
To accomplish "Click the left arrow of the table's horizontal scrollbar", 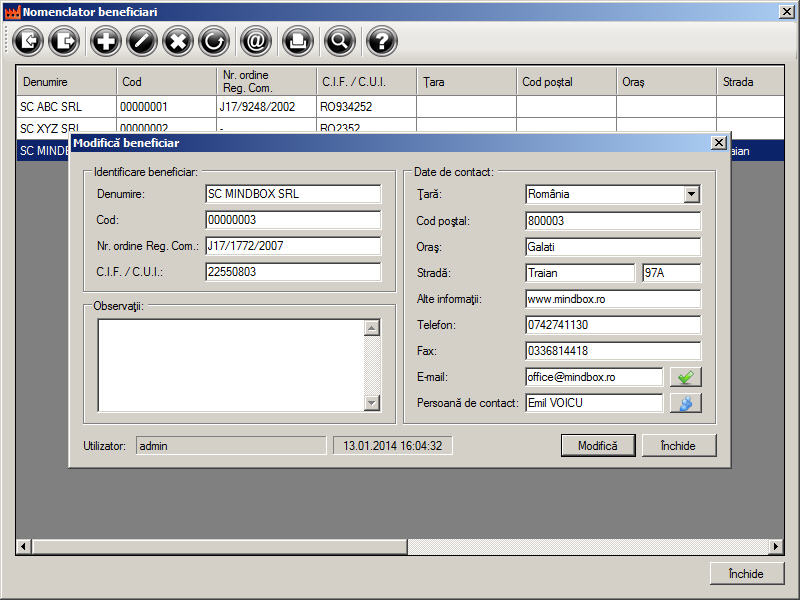I will coord(23,546).
